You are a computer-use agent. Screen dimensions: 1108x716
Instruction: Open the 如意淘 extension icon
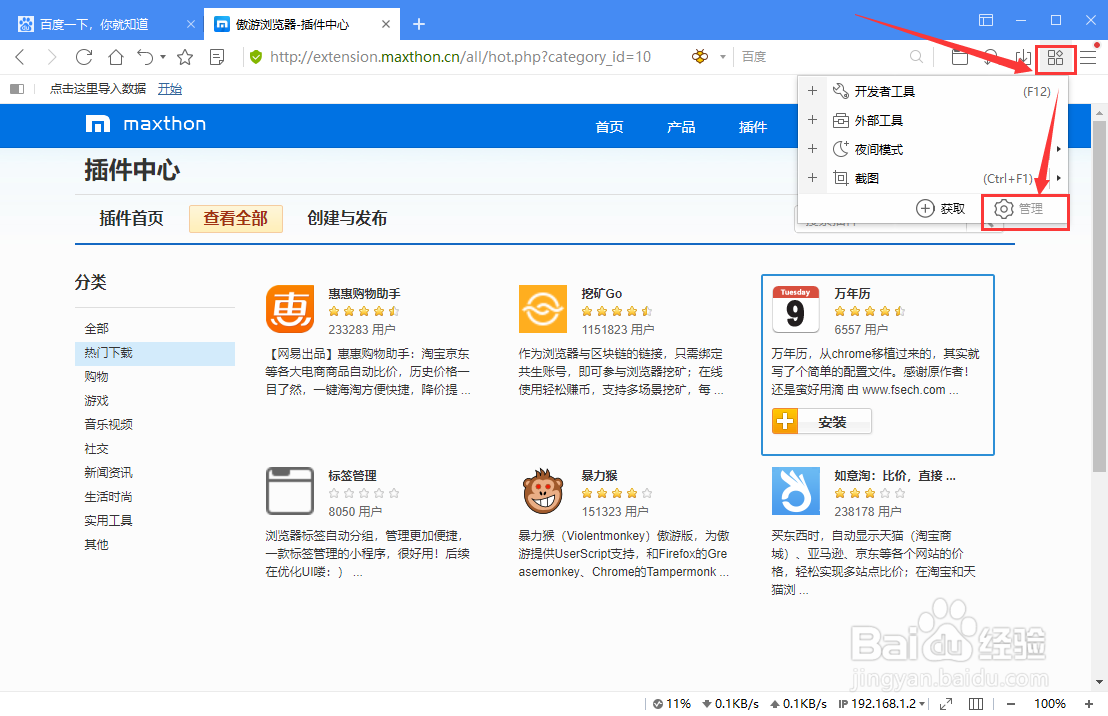796,491
